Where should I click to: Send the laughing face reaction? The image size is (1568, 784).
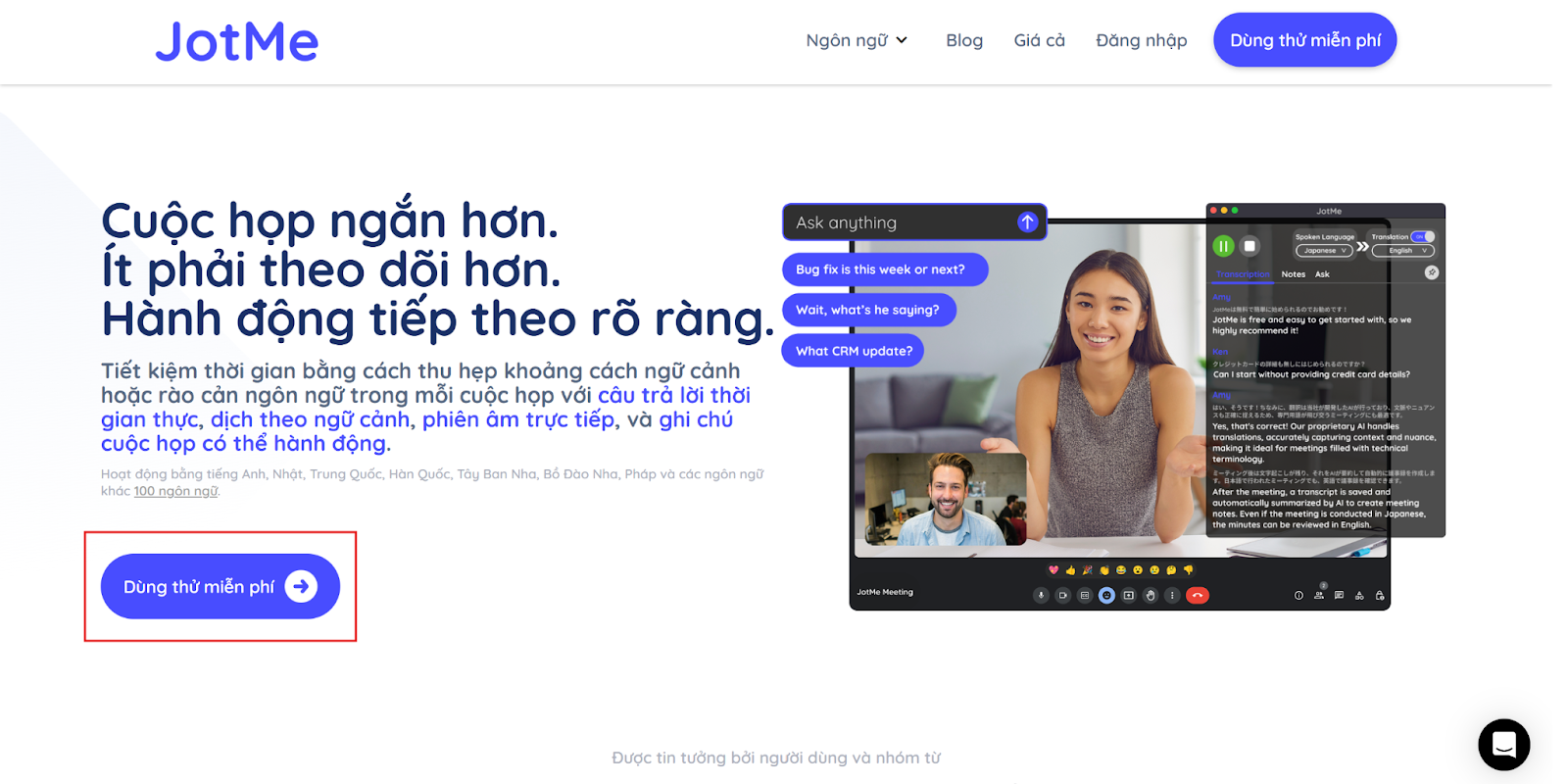tap(1121, 569)
